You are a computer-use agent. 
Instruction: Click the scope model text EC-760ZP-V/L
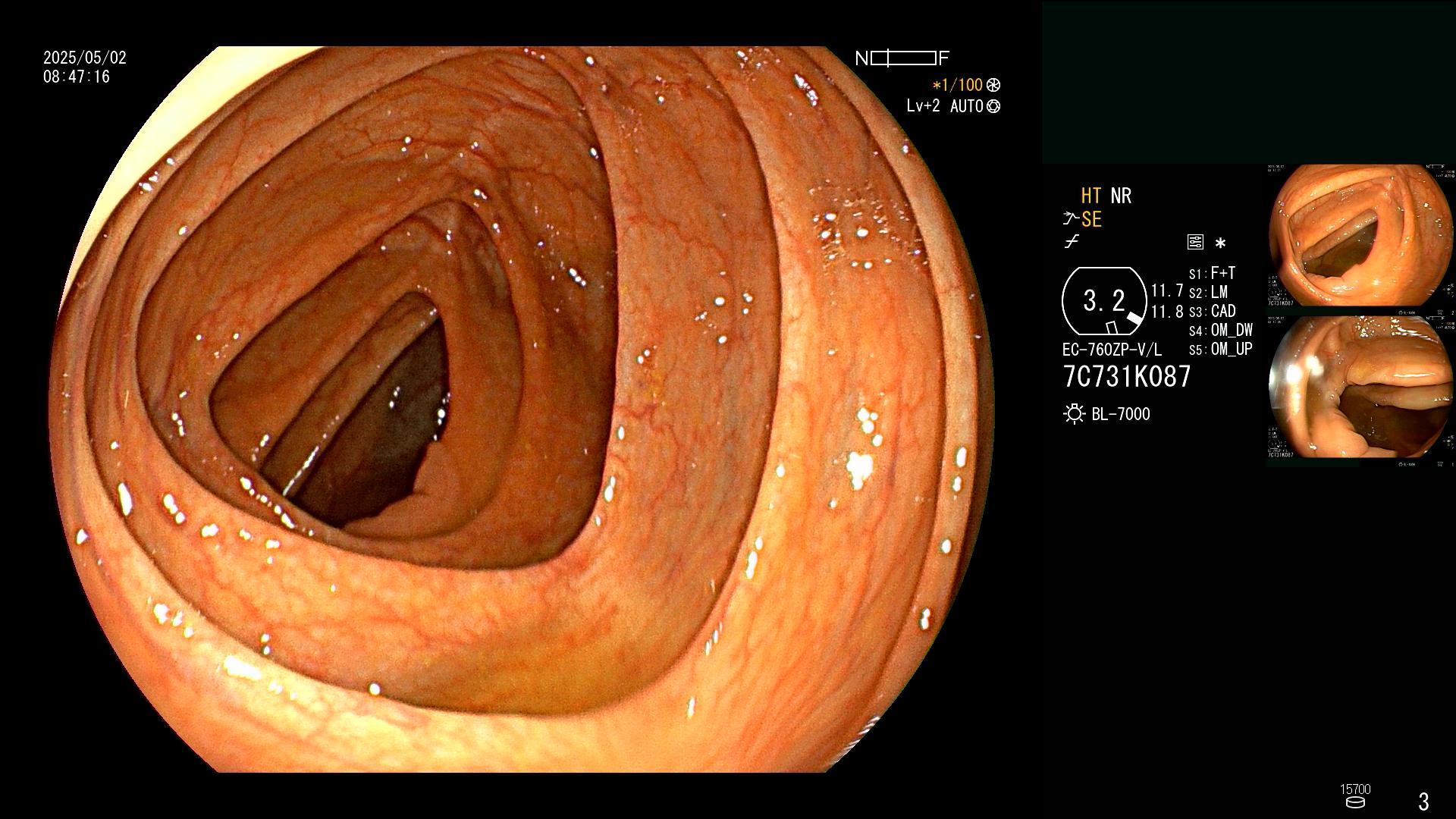[x=1112, y=350]
